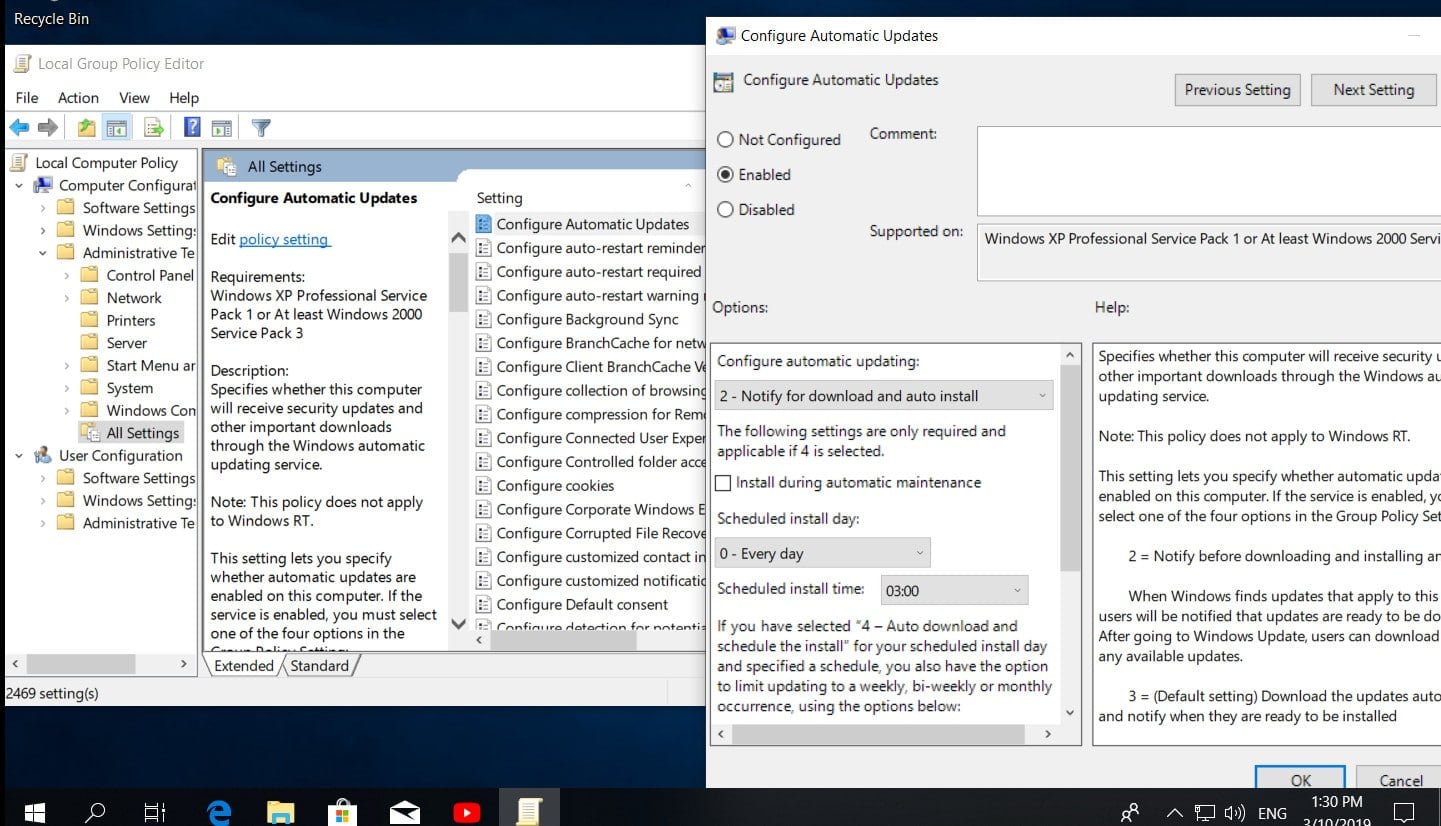Collapse Administrative Templates under Computer Configuration
This screenshot has width=1441, height=826.
pyautogui.click(x=43, y=253)
